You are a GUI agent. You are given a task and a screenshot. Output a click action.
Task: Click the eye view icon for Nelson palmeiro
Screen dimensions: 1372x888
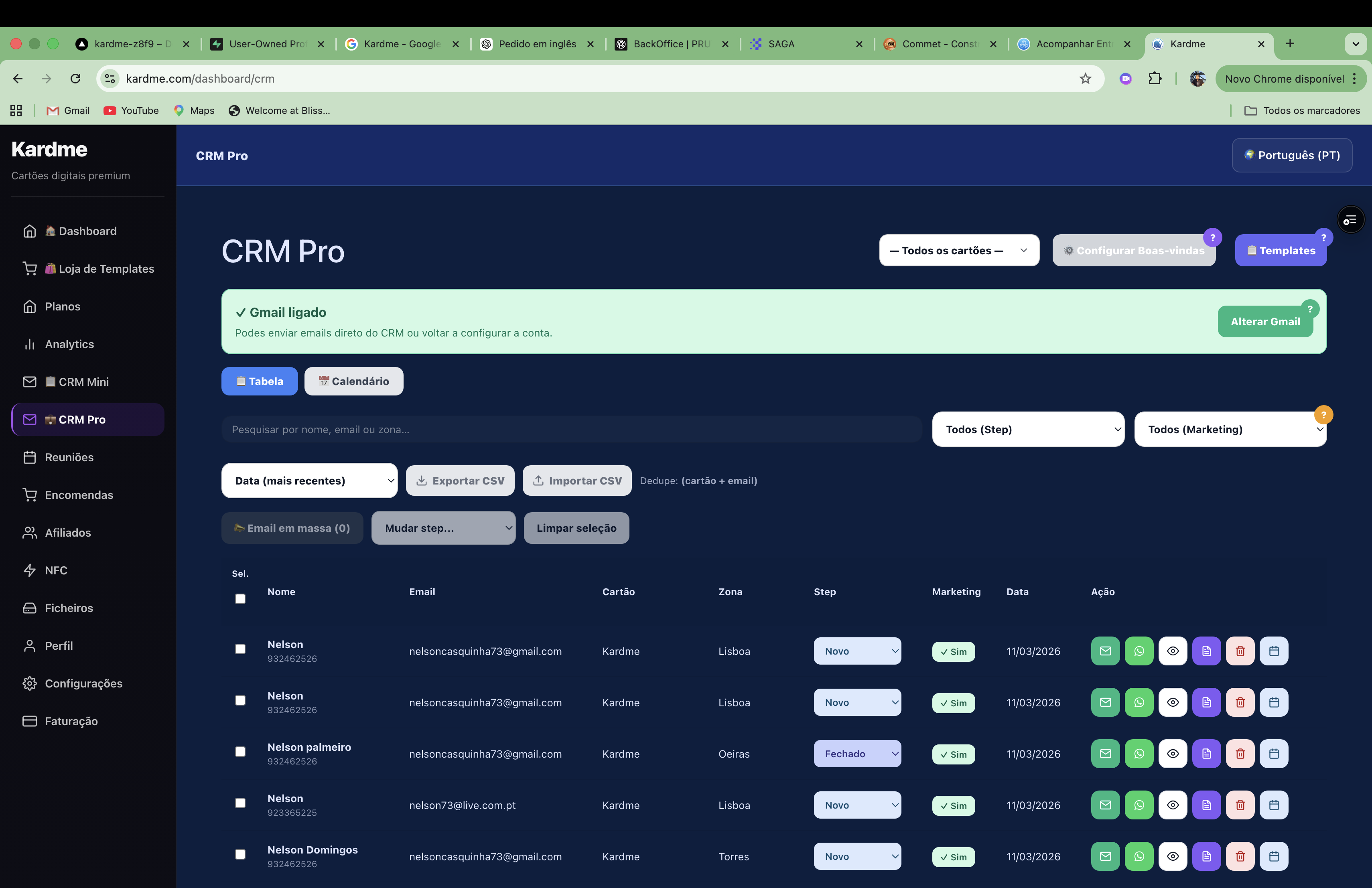[x=1173, y=754]
